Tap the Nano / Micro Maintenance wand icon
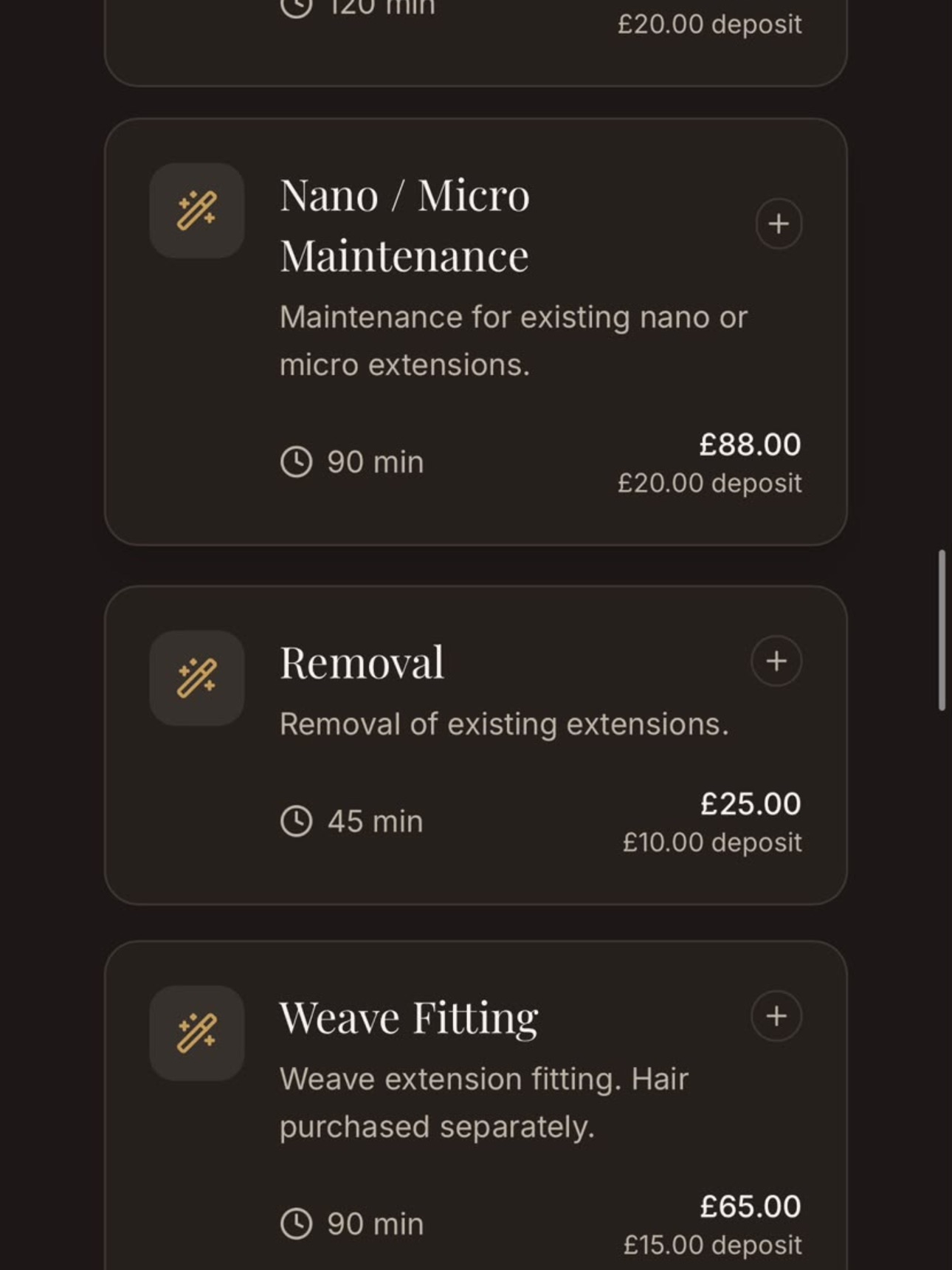Image resolution: width=952 pixels, height=1270 pixels. tap(197, 210)
